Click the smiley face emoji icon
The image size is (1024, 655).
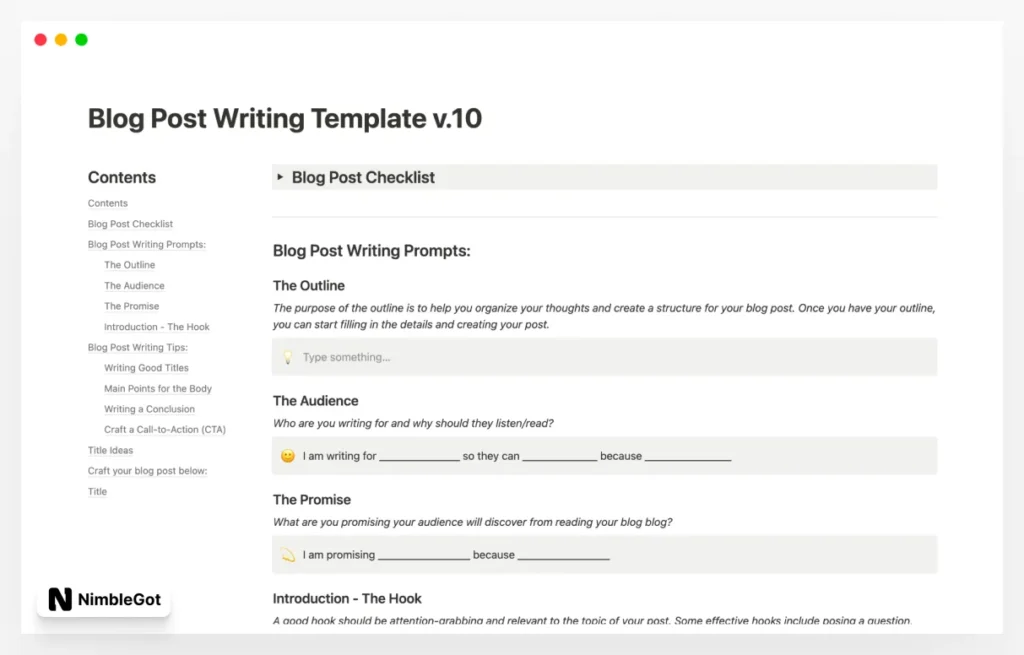click(288, 456)
